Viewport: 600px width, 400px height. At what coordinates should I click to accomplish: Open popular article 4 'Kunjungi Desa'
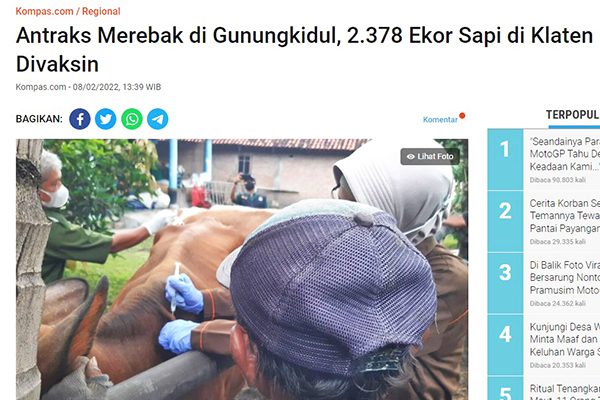[x=564, y=340]
